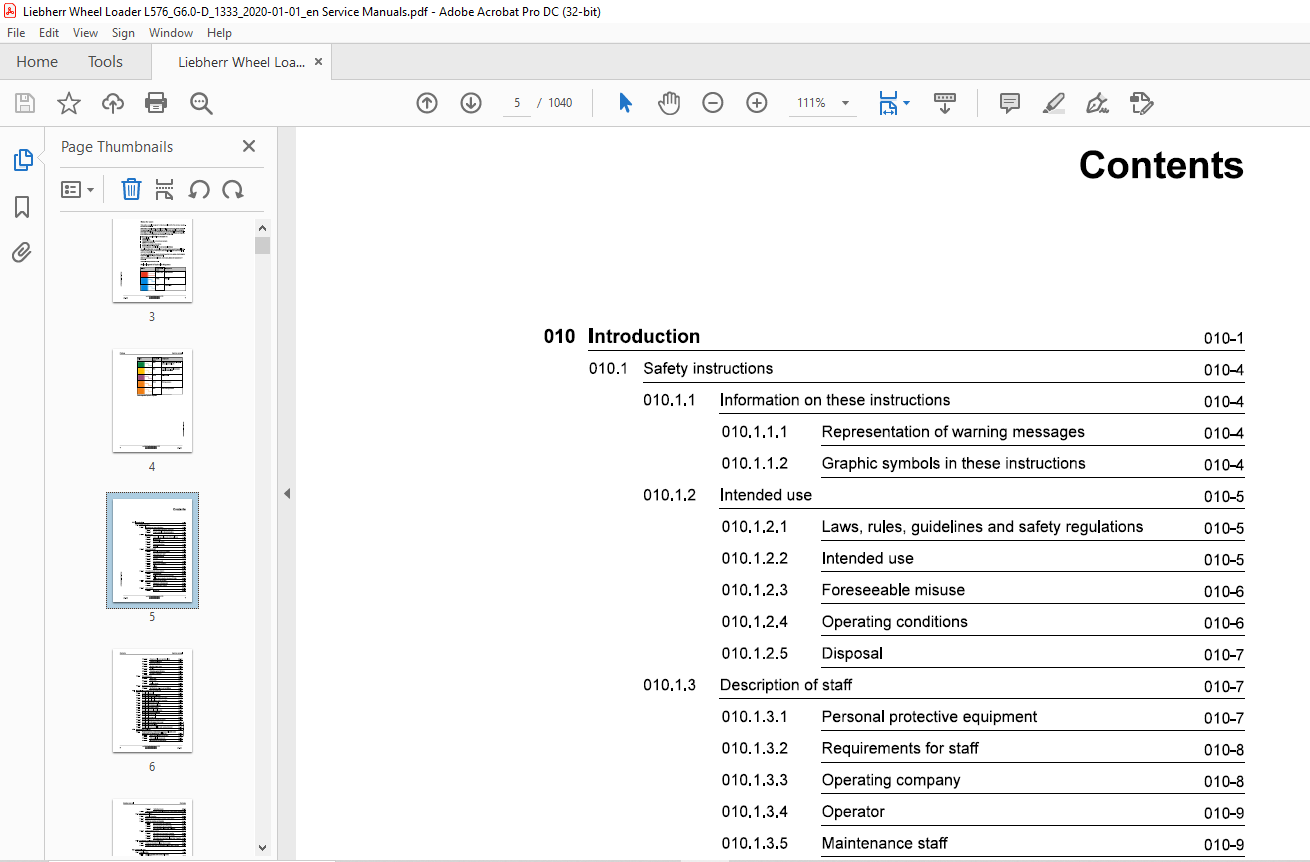Click the thumbnail panel scrollbar down arrow

point(262,847)
